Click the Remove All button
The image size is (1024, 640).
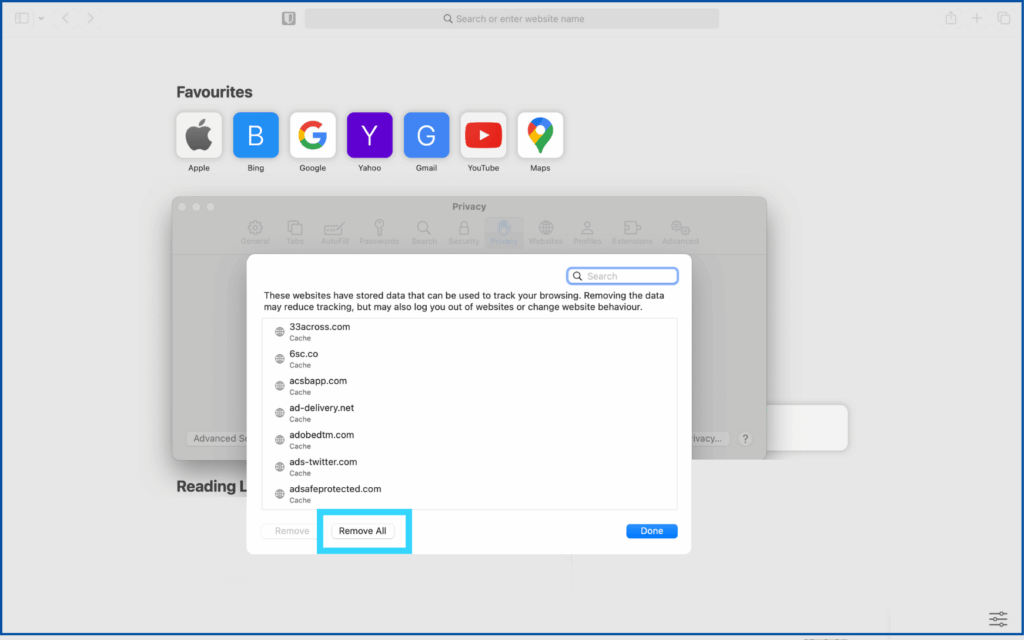click(x=362, y=531)
